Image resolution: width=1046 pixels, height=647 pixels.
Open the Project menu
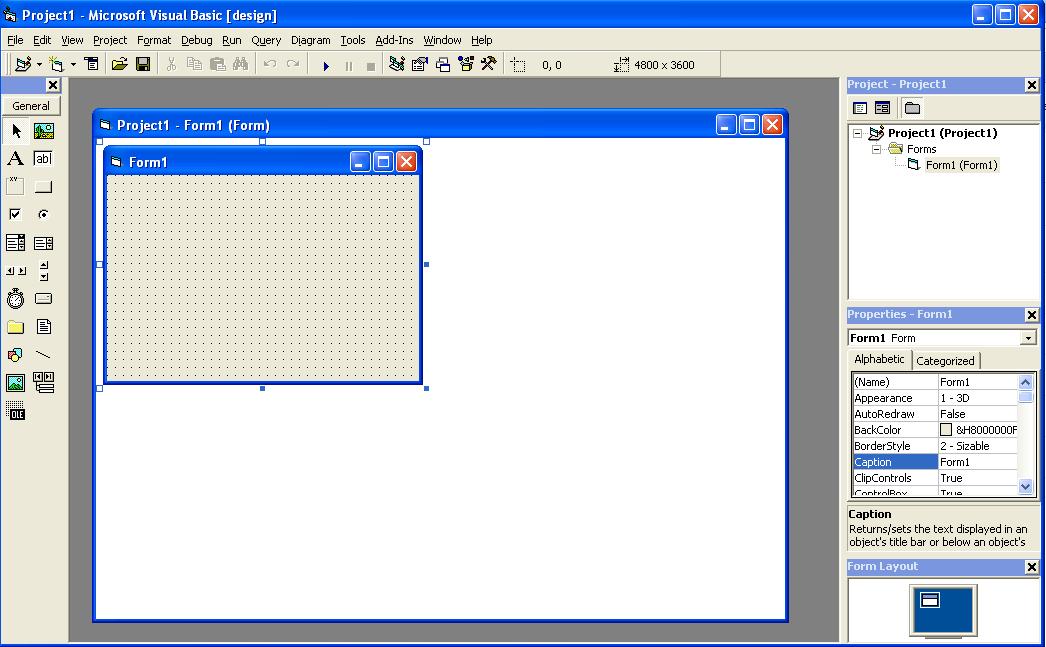tap(110, 40)
